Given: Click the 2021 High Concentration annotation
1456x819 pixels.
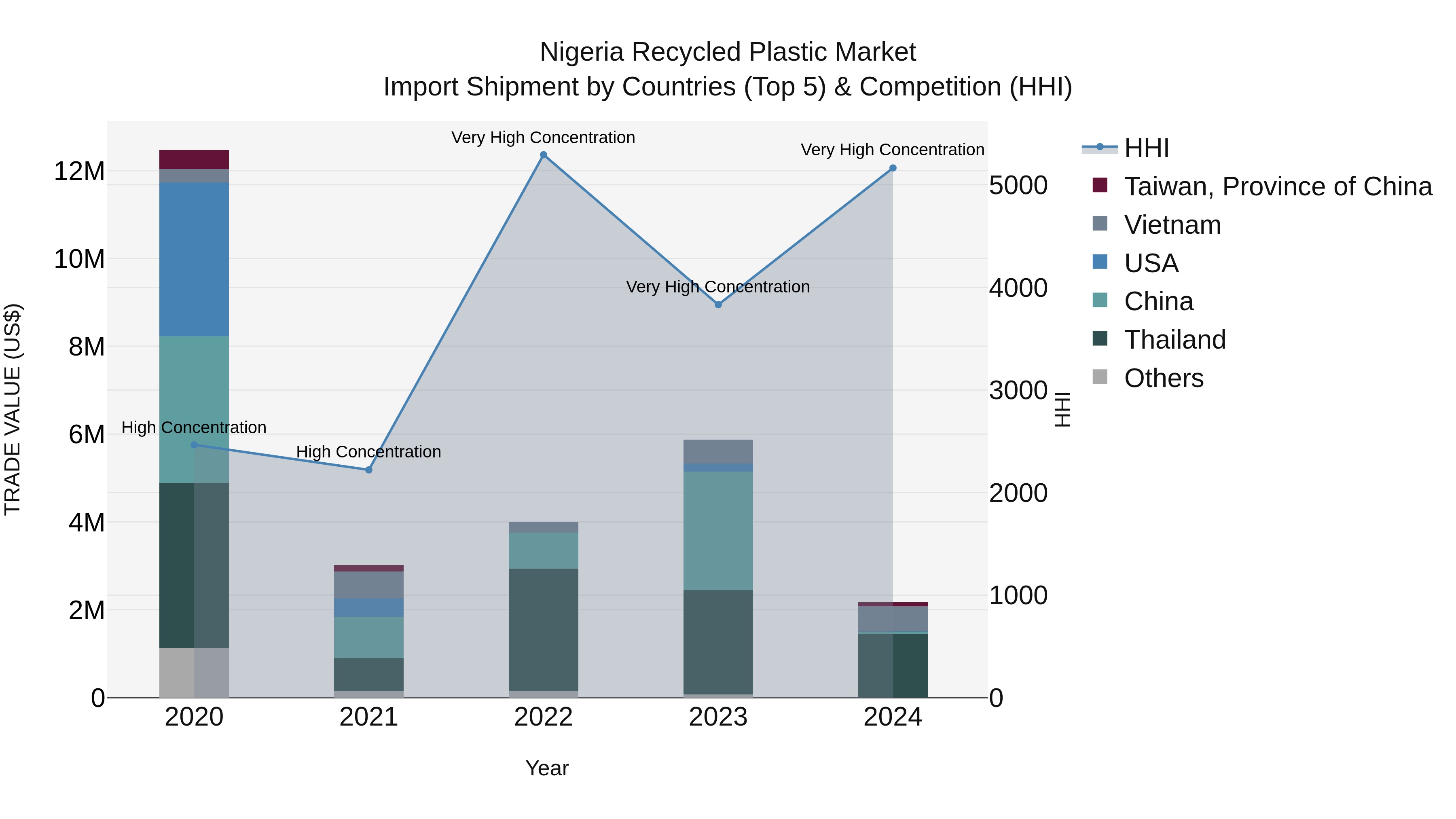Looking at the screenshot, I should click(368, 452).
